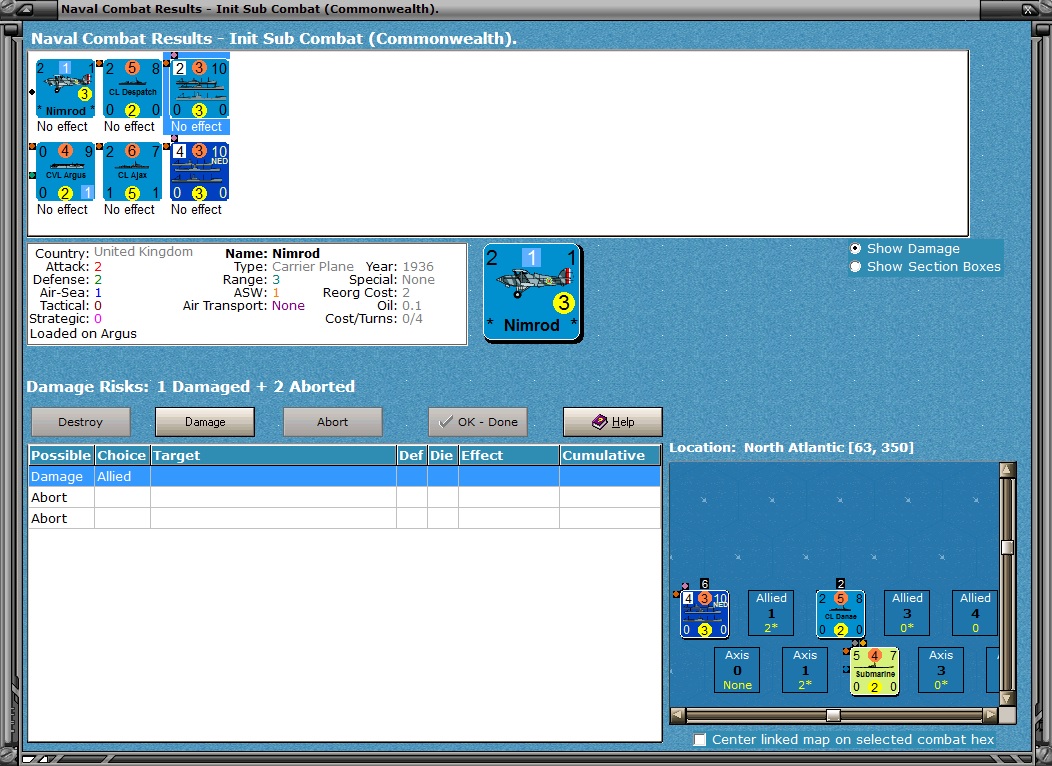This screenshot has width=1052, height=766.
Task: Click the Allied 4 section box
Action: (x=975, y=613)
